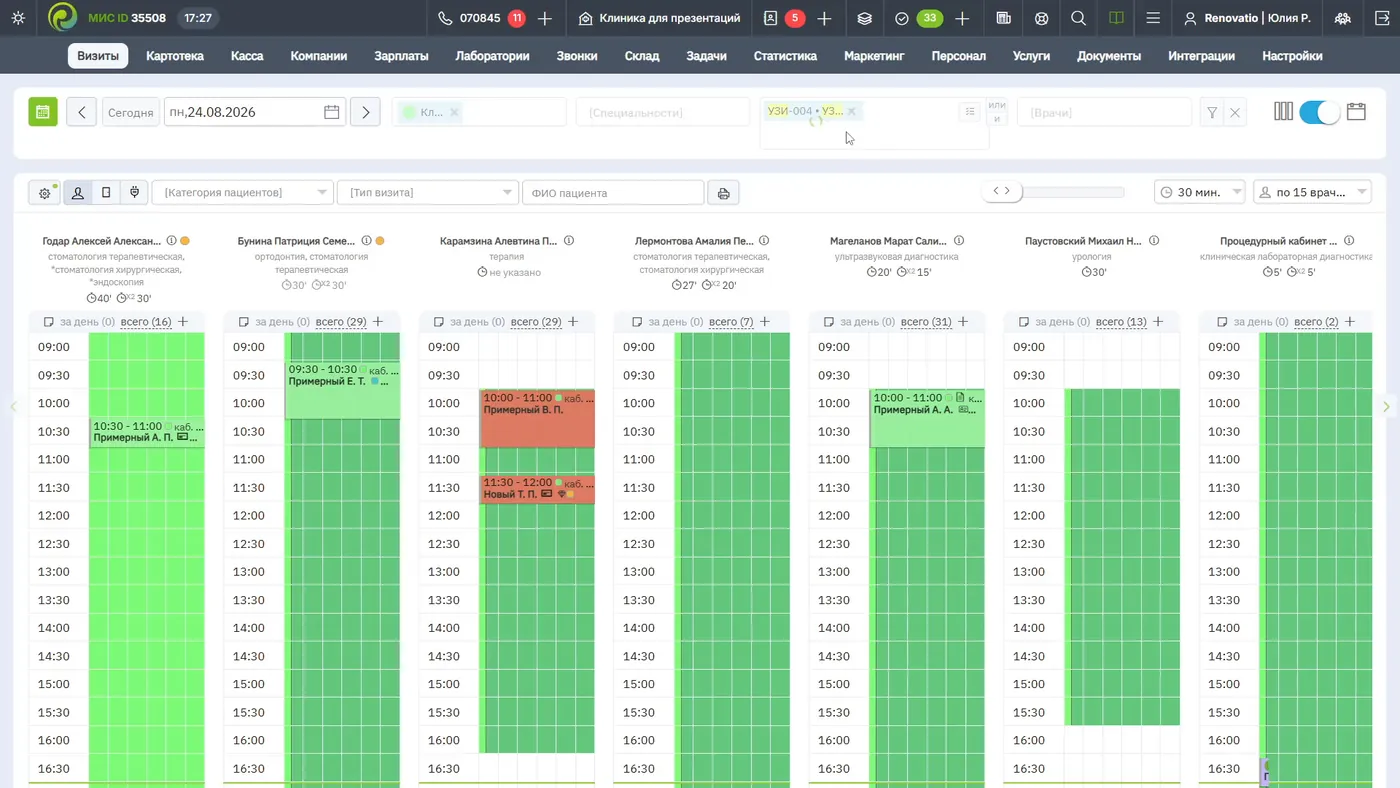1400x788 pixels.
Task: Open the Картотека menu tab
Action: pyautogui.click(x=175, y=56)
